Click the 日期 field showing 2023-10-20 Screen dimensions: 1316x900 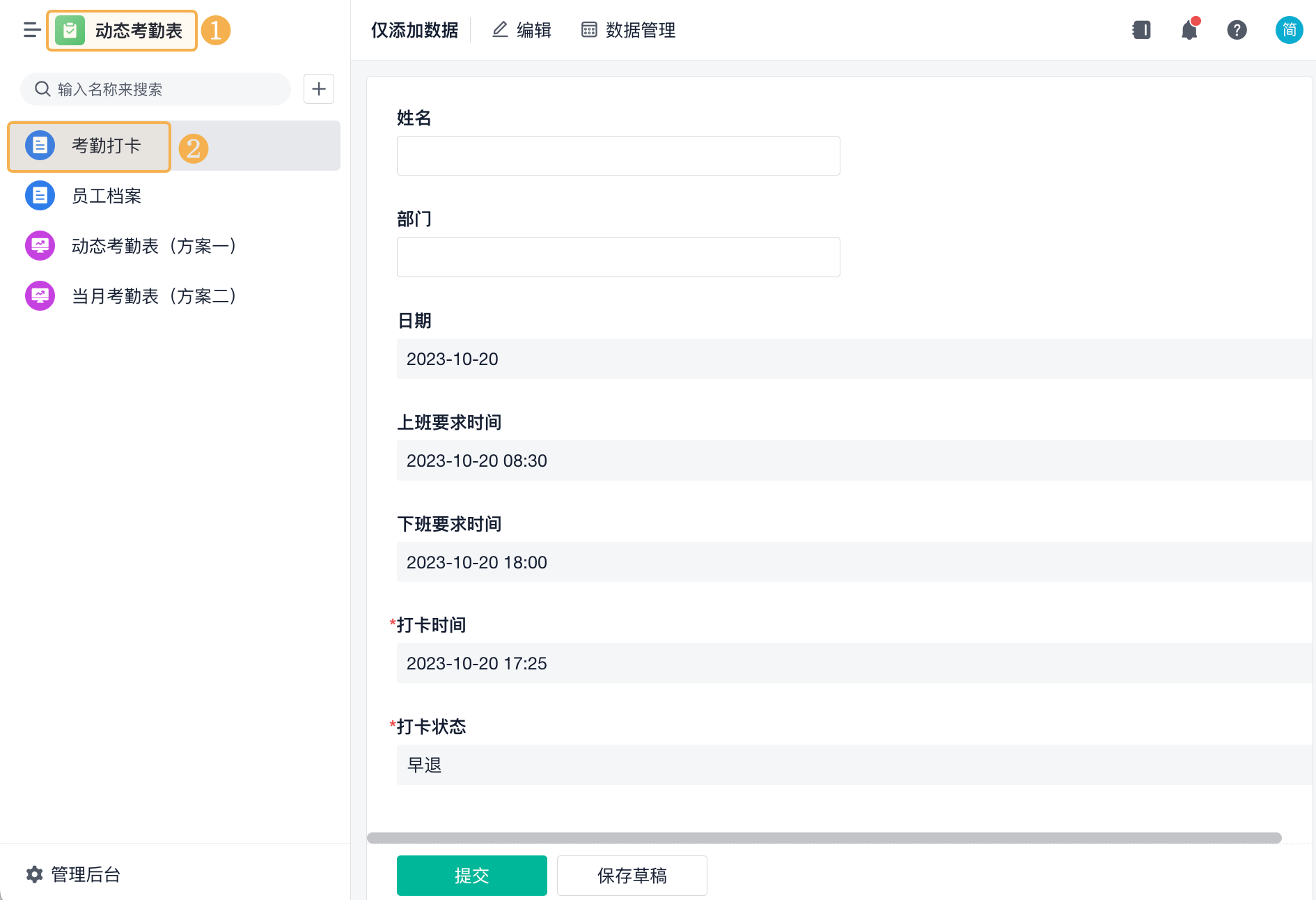pyautogui.click(x=854, y=359)
